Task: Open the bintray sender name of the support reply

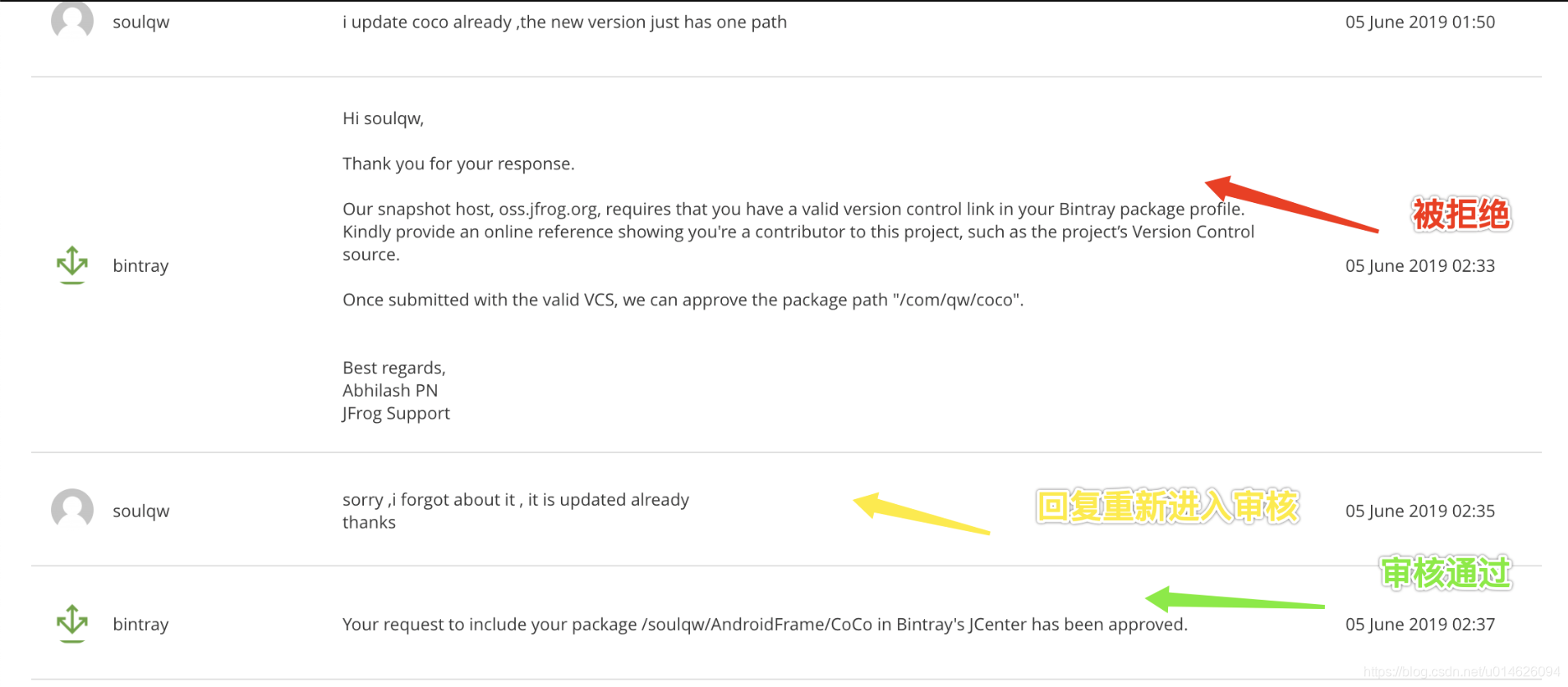Action: pos(141,266)
